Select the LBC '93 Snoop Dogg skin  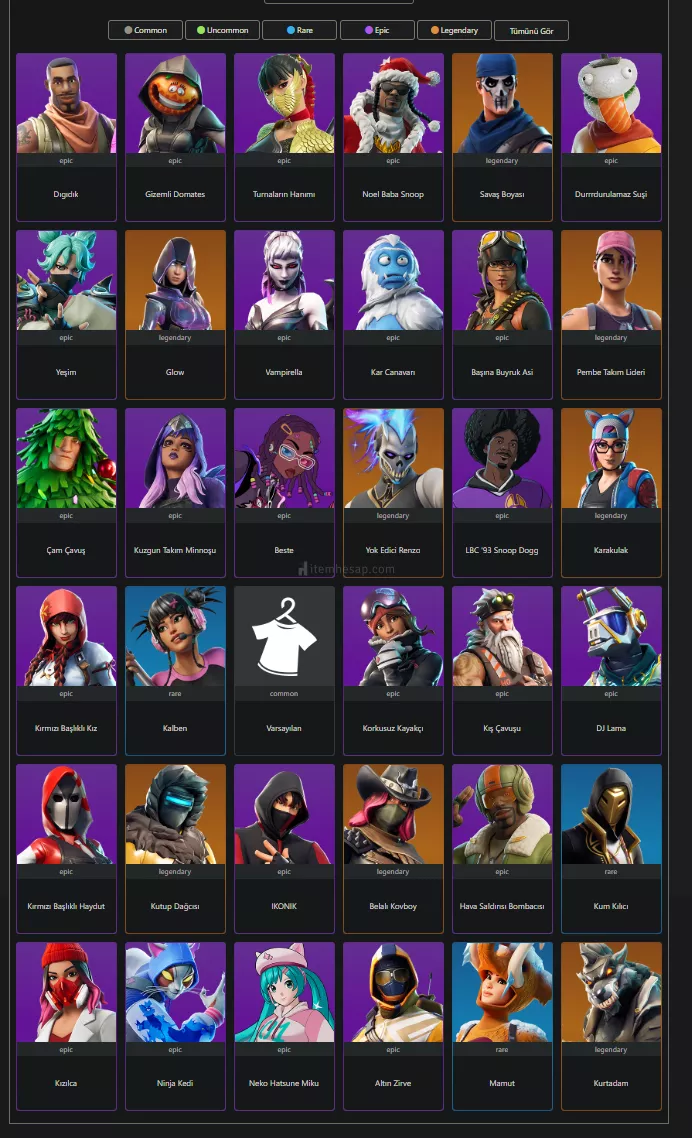click(502, 493)
